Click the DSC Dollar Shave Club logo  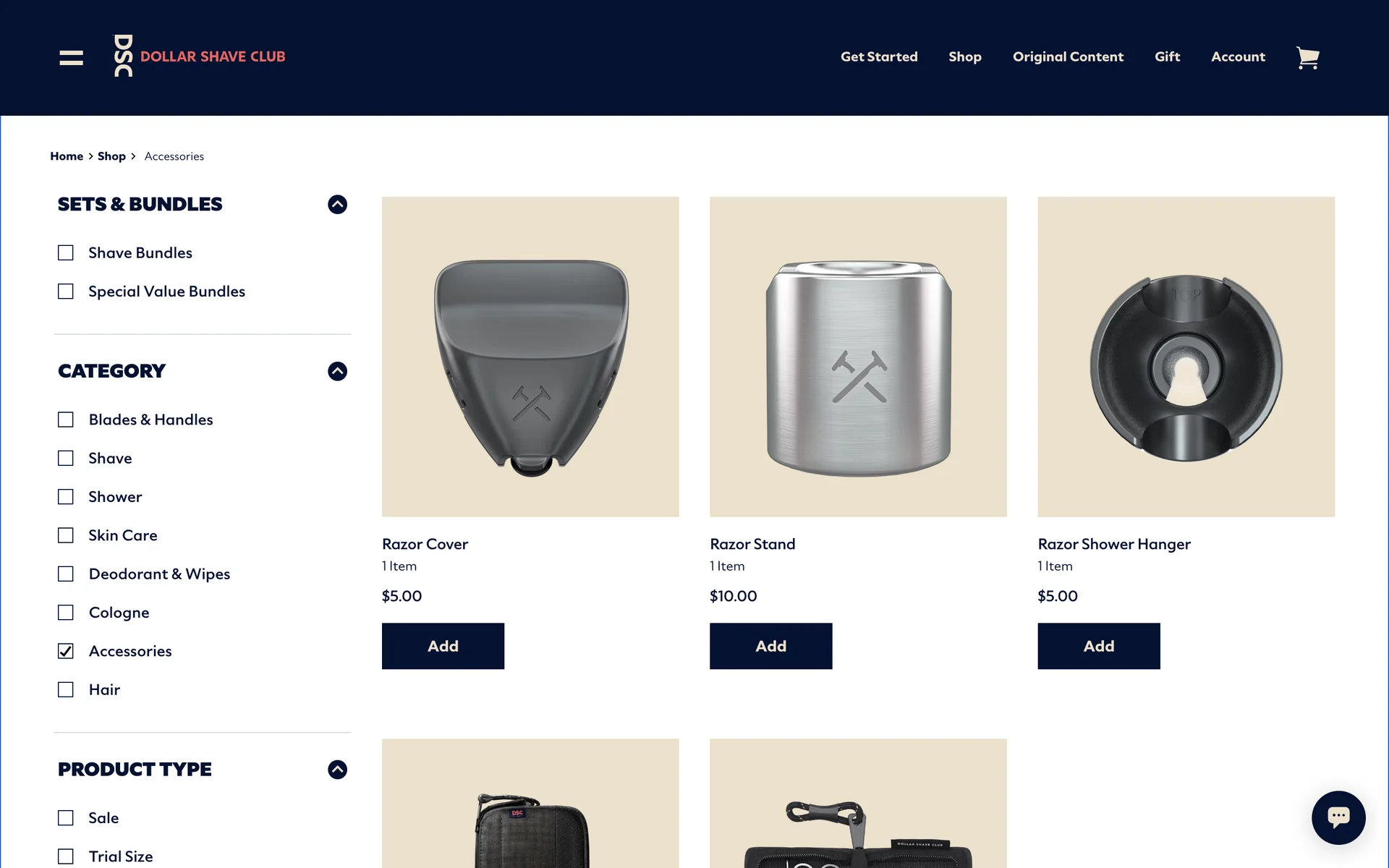point(200,56)
